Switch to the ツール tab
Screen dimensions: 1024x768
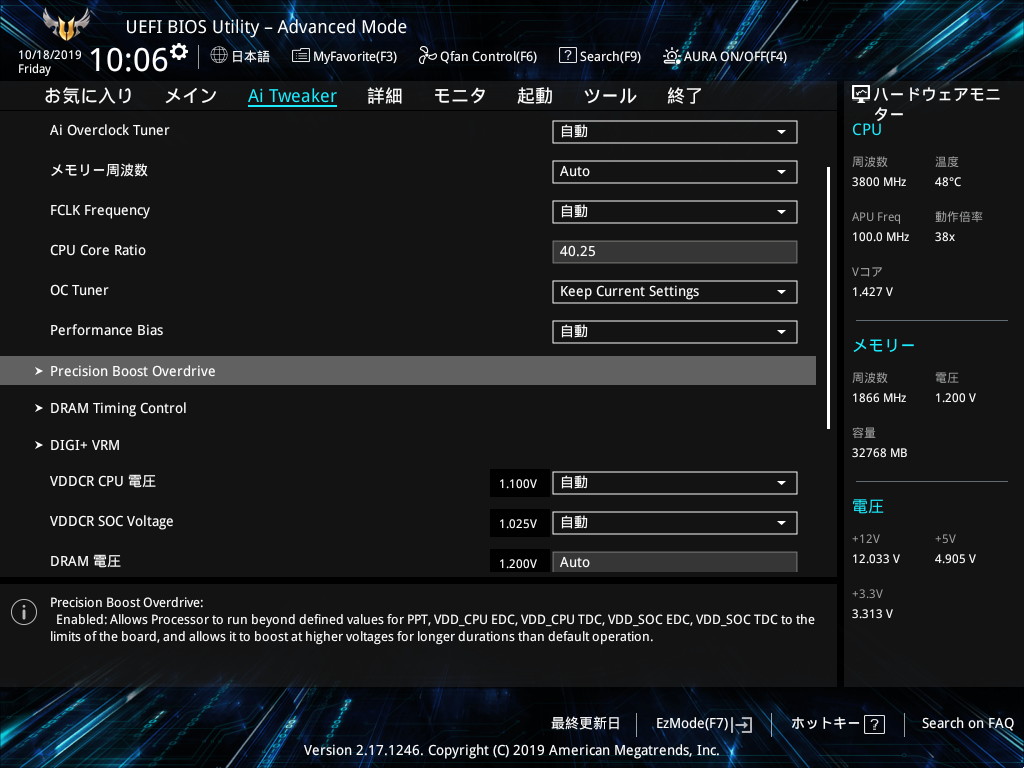click(610, 96)
